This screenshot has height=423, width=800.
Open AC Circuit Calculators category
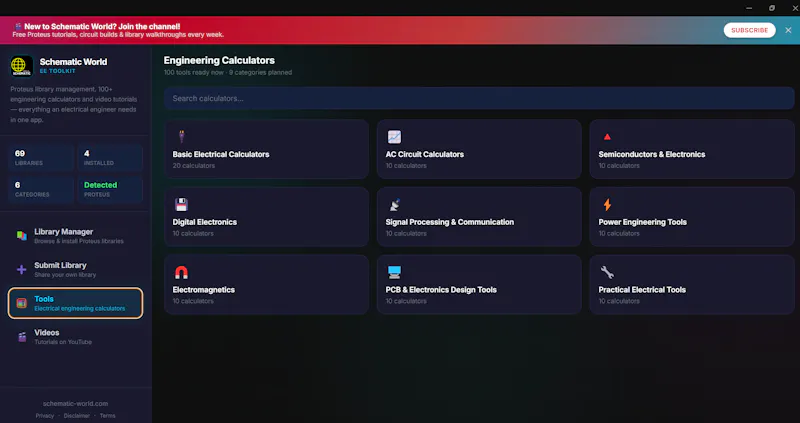(479, 149)
